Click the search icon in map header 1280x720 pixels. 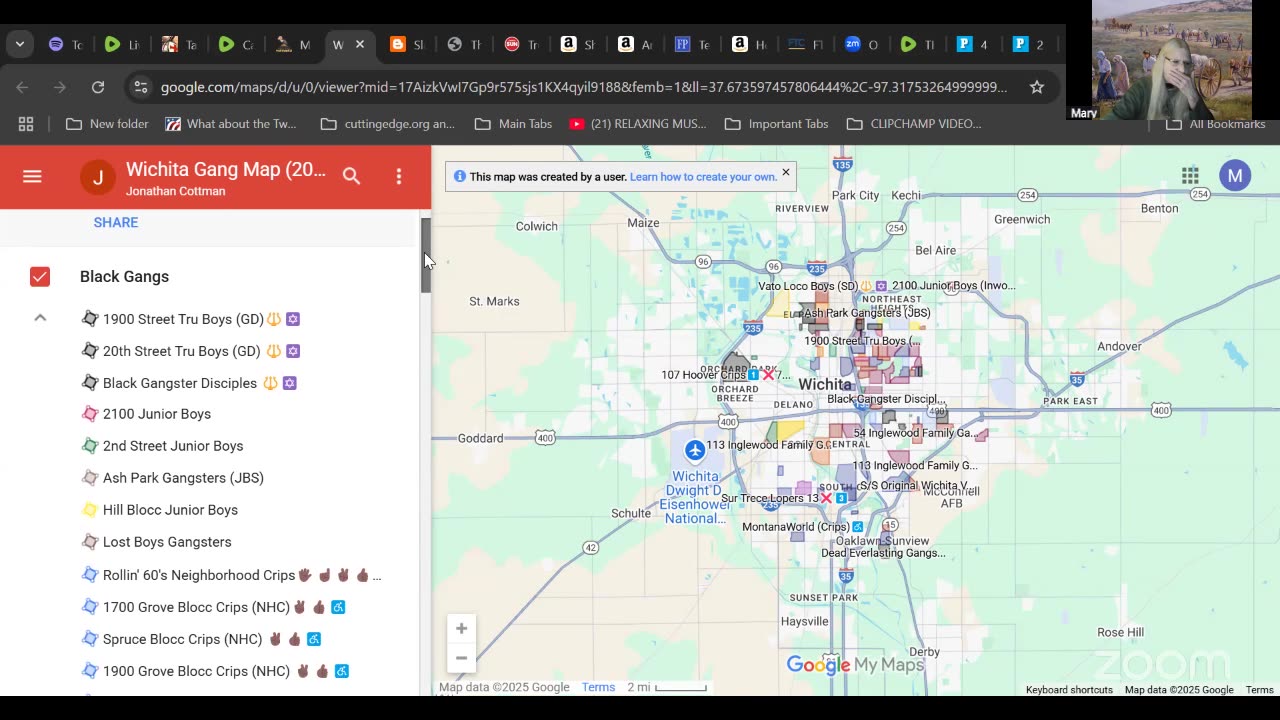[351, 176]
